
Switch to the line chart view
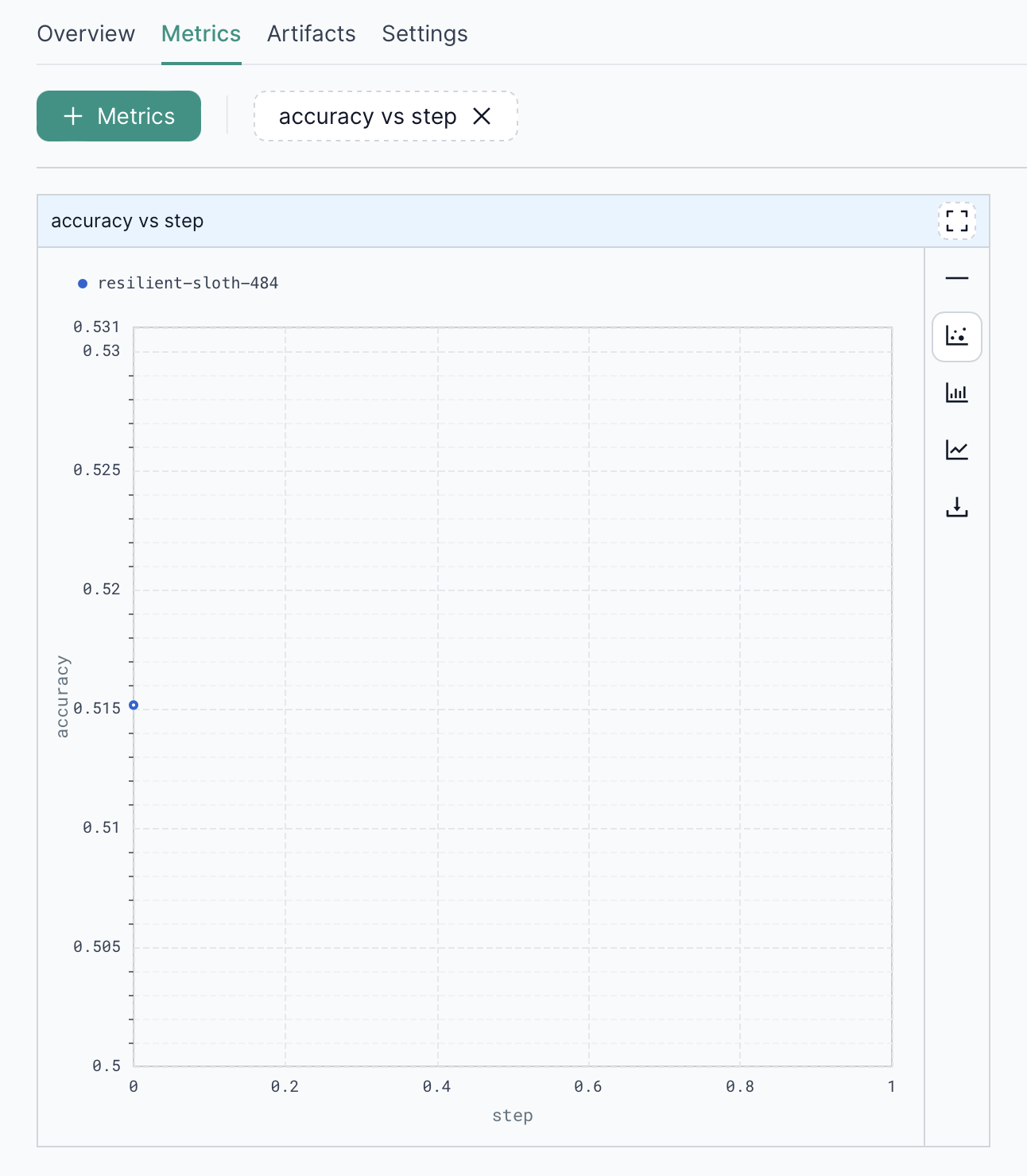click(x=956, y=450)
